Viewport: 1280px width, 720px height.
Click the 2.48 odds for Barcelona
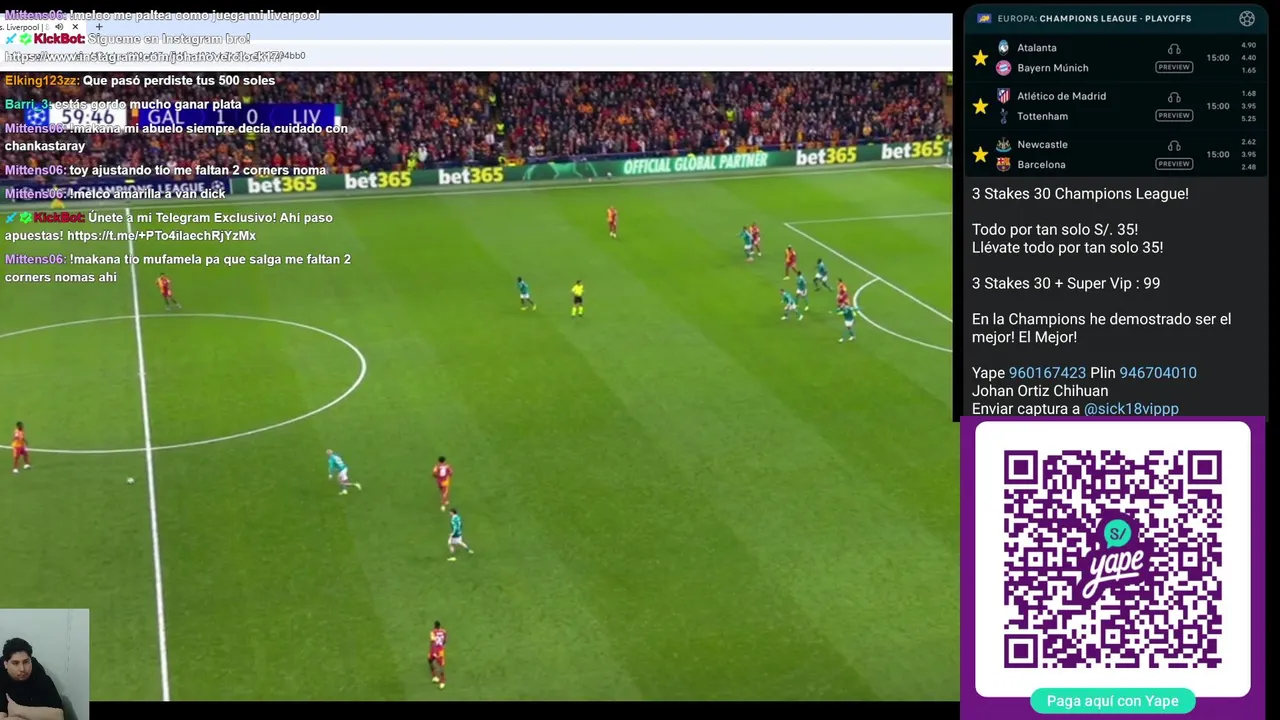pyautogui.click(x=1248, y=166)
